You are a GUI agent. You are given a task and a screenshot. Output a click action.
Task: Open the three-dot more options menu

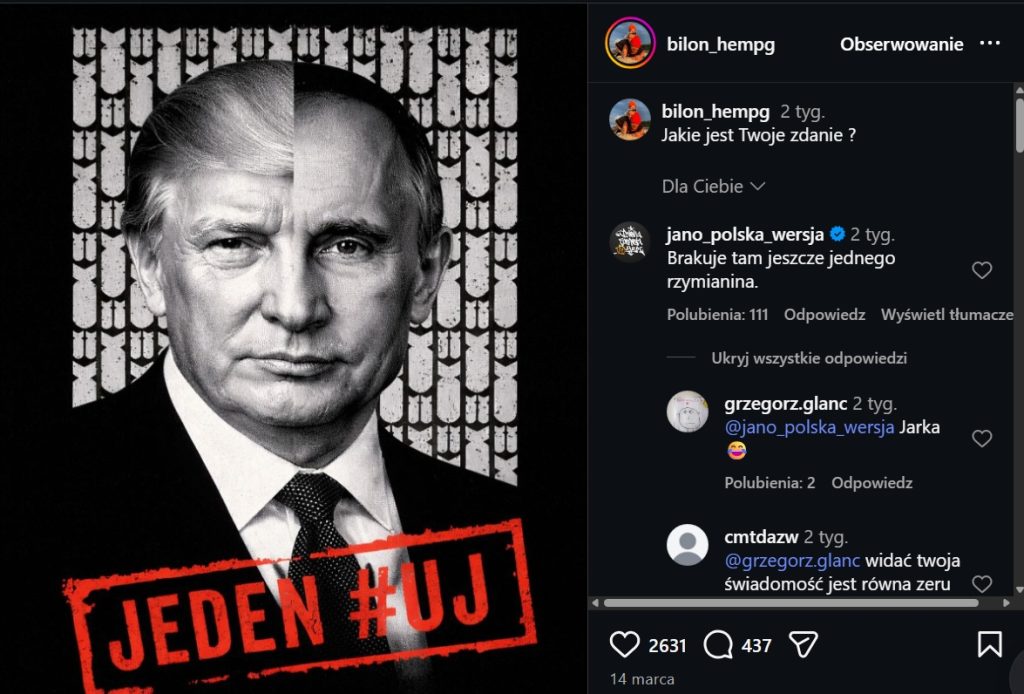[990, 44]
